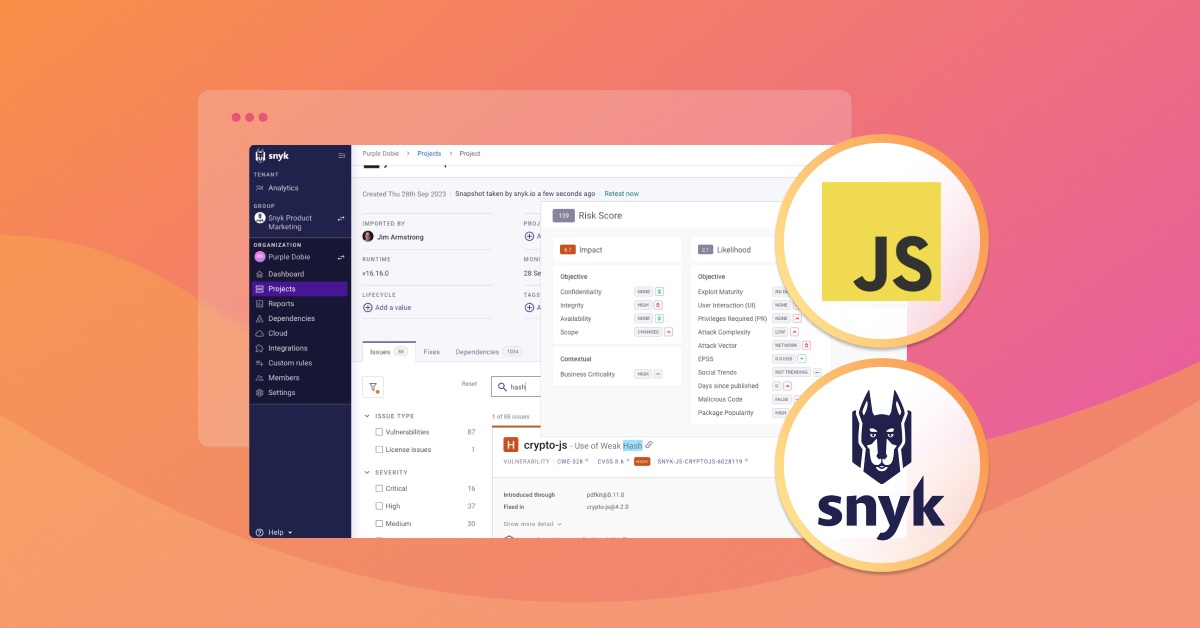Enable the Critical severity checkbox

click(379, 489)
